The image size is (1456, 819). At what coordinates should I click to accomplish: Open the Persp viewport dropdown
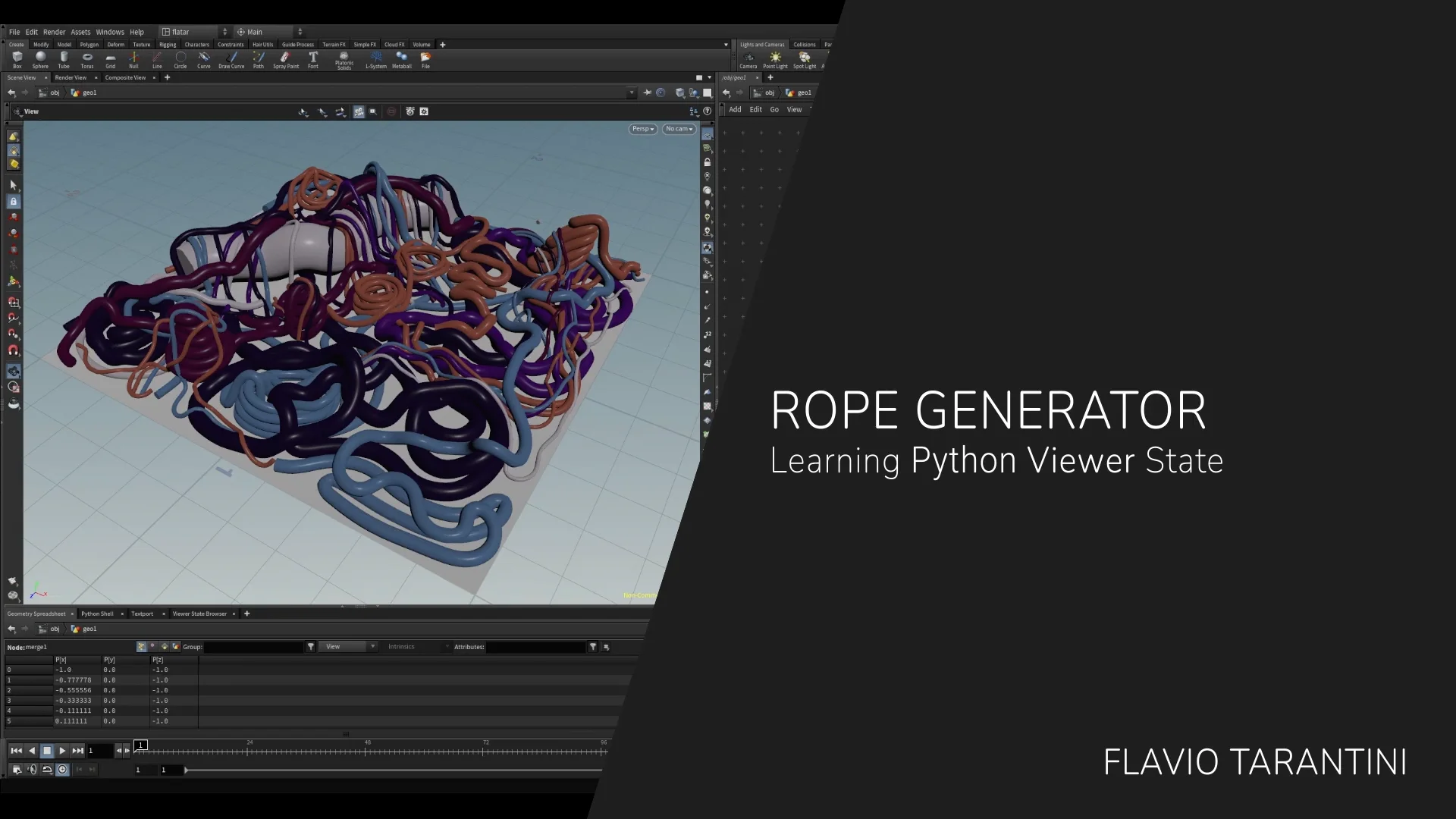(x=643, y=129)
